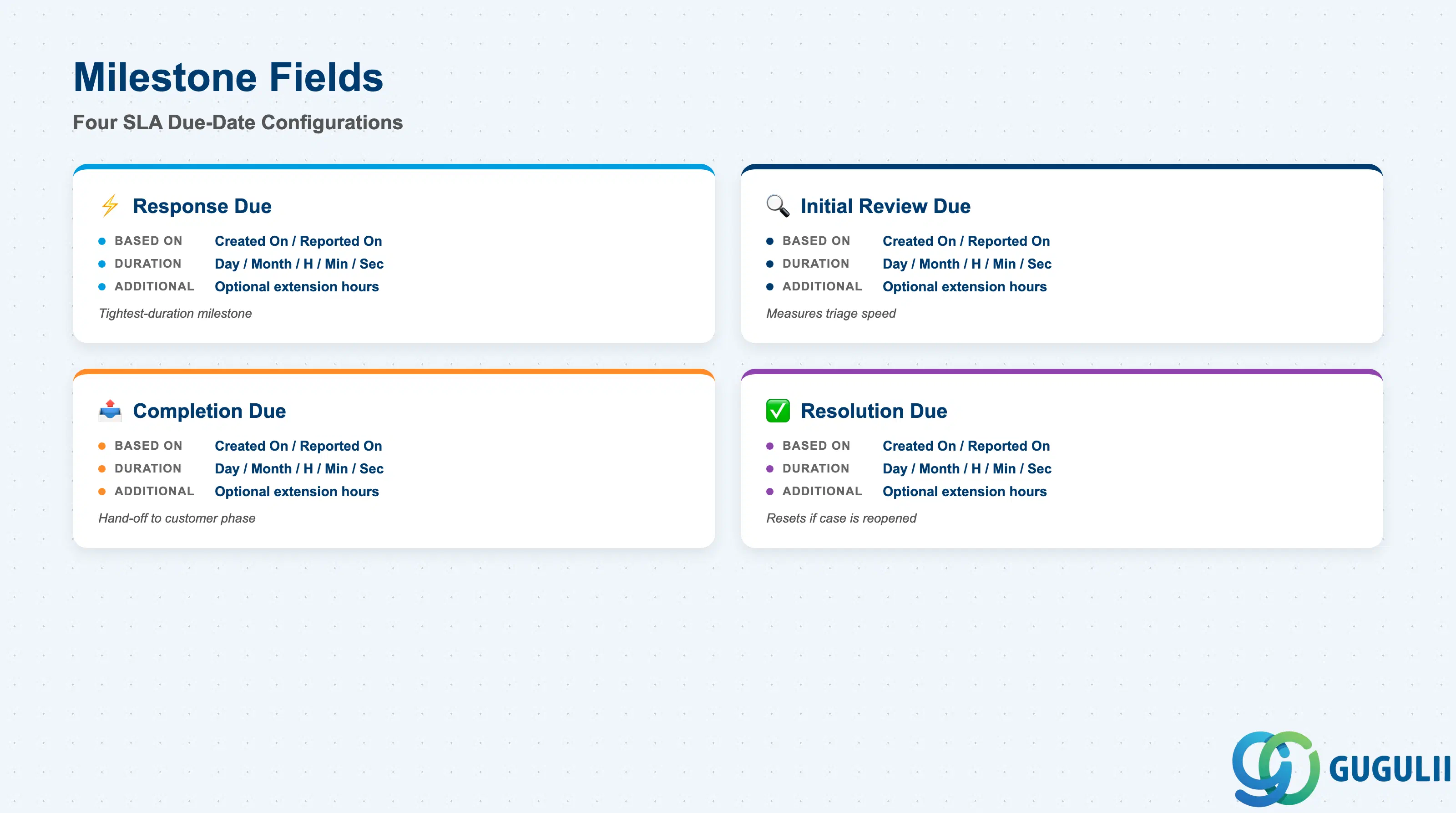This screenshot has height=813, width=1456.
Task: Click Created On / Reported On in Completion Due card
Action: coord(298,446)
